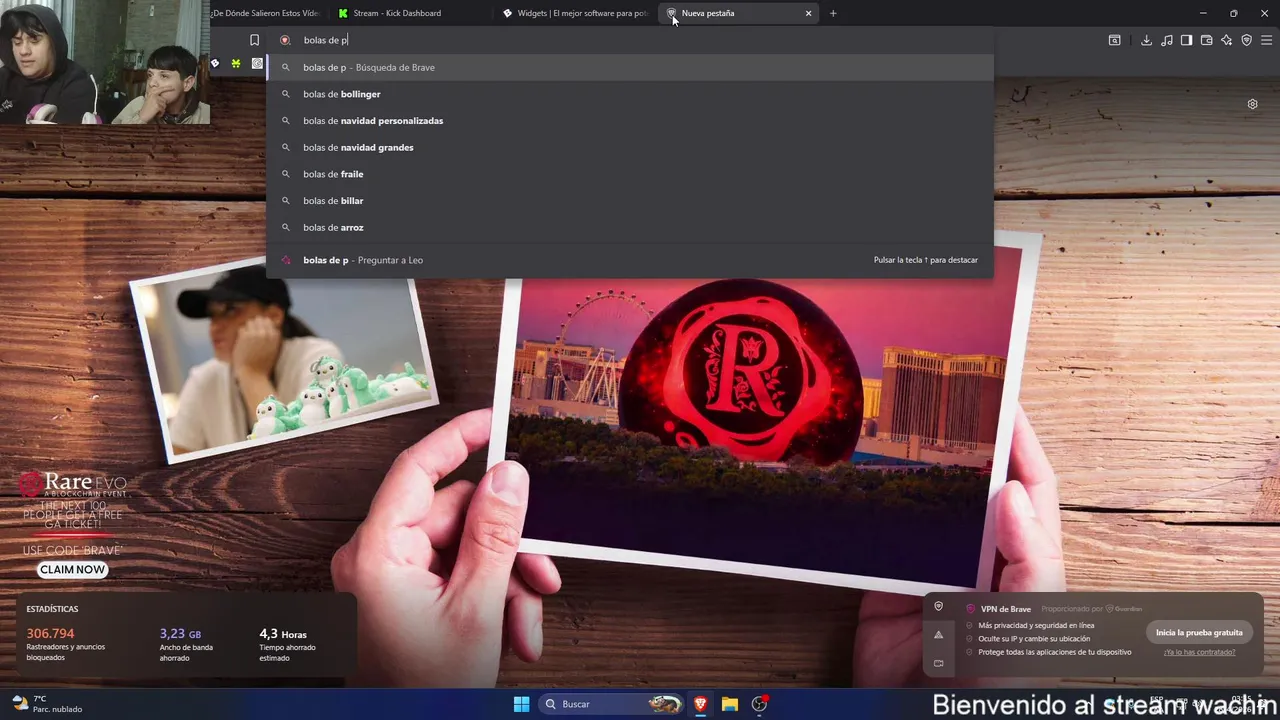Click ¿Ya lo has contratado? link
Viewport: 1280px width, 720px height.
pyautogui.click(x=1199, y=652)
